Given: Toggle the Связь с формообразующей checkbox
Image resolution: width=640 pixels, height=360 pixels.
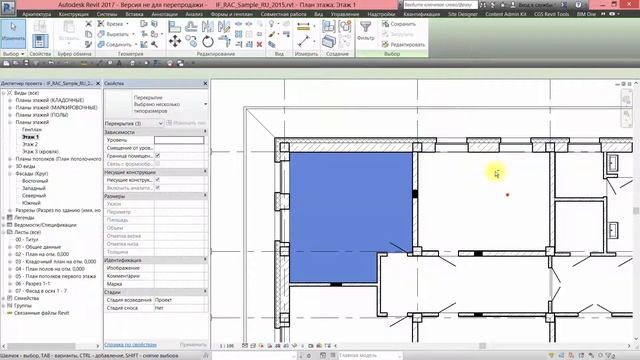Looking at the screenshot, I should click(158, 164).
